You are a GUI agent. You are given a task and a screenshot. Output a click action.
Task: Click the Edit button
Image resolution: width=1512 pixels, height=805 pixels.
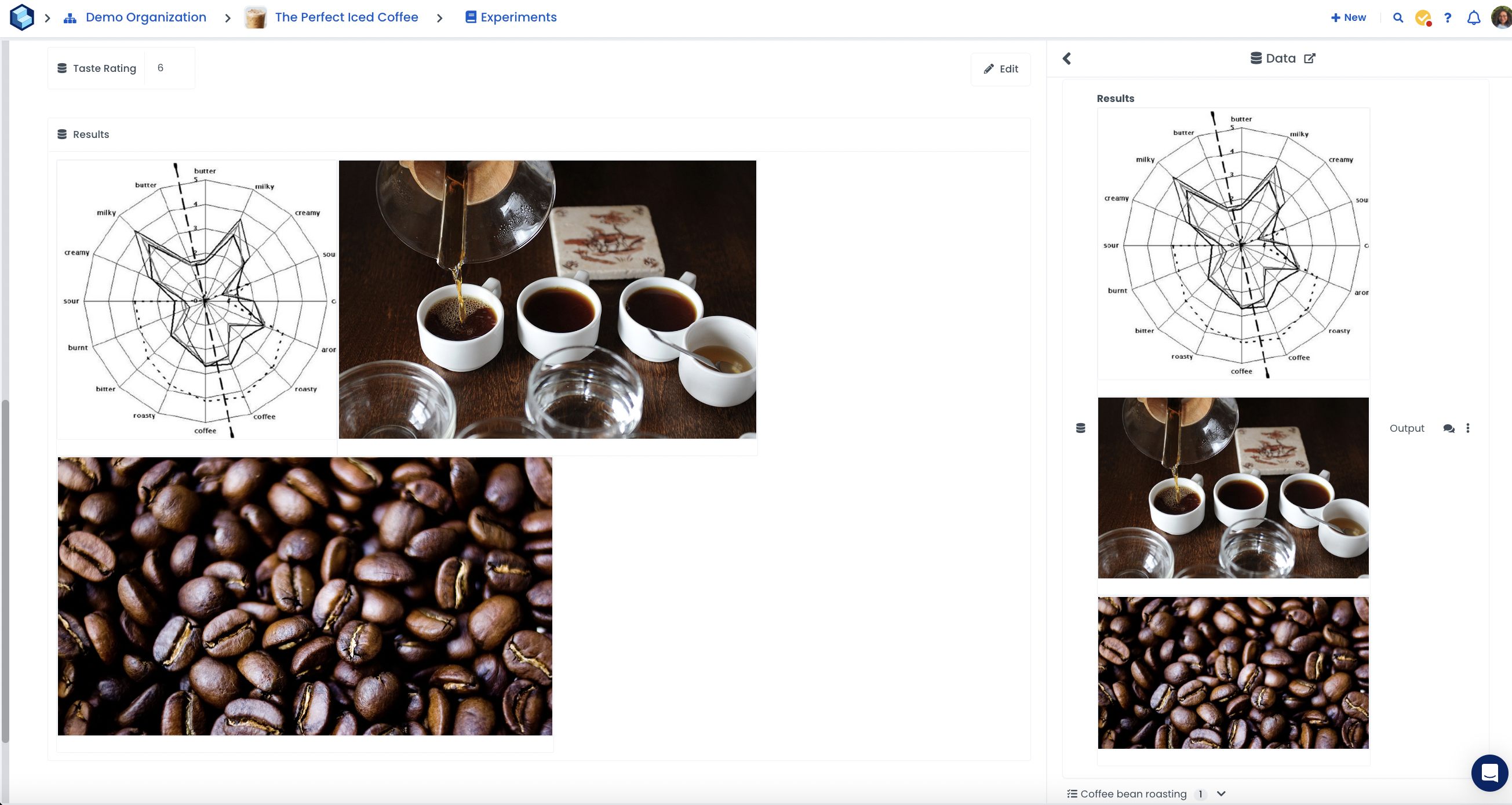pos(1001,70)
